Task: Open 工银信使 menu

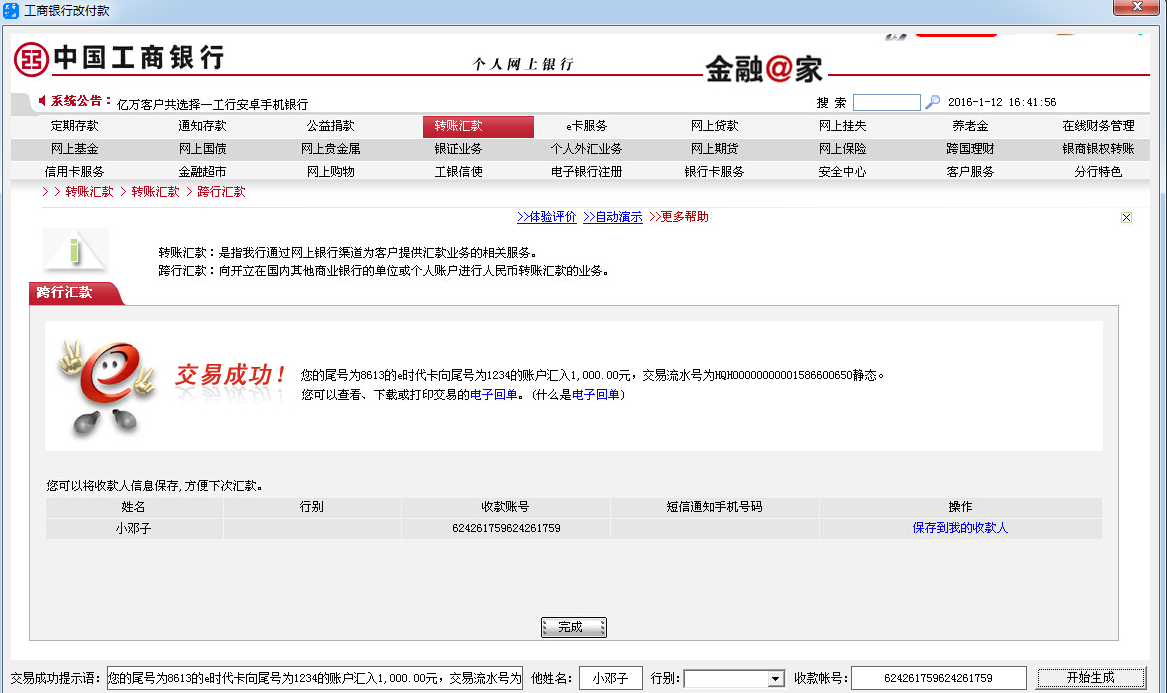Action: (458, 171)
